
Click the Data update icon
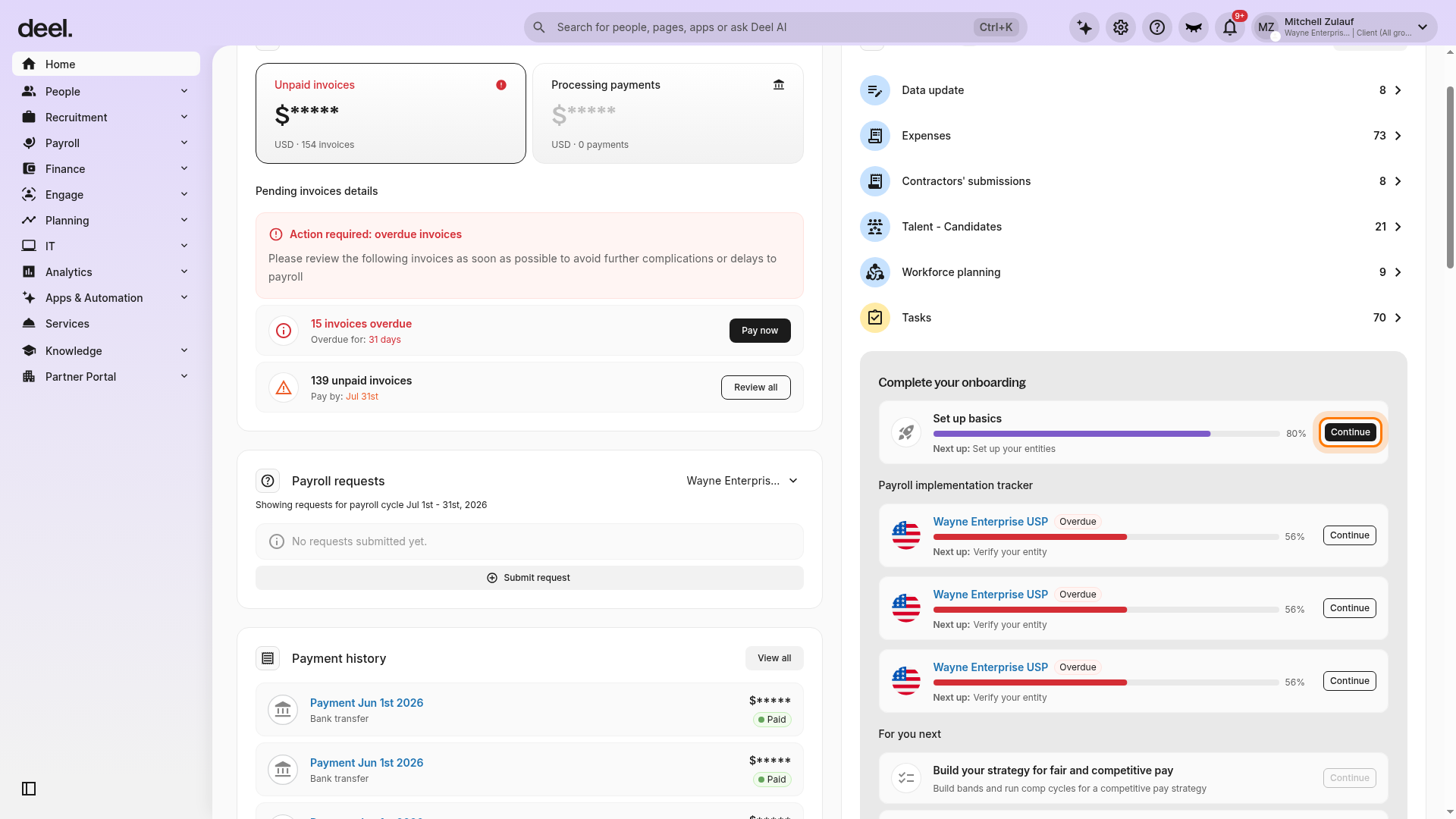(x=875, y=90)
